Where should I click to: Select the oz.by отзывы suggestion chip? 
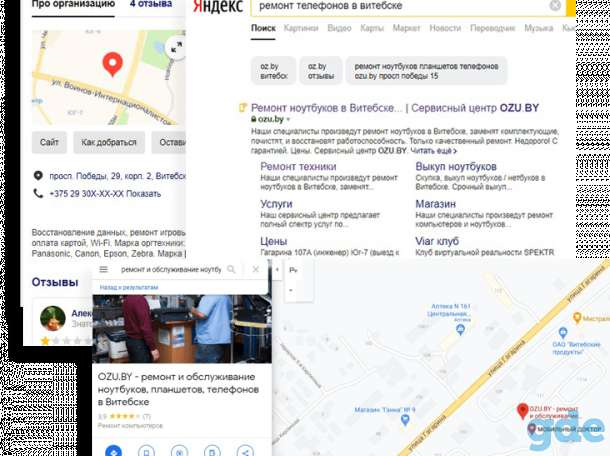coord(321,71)
